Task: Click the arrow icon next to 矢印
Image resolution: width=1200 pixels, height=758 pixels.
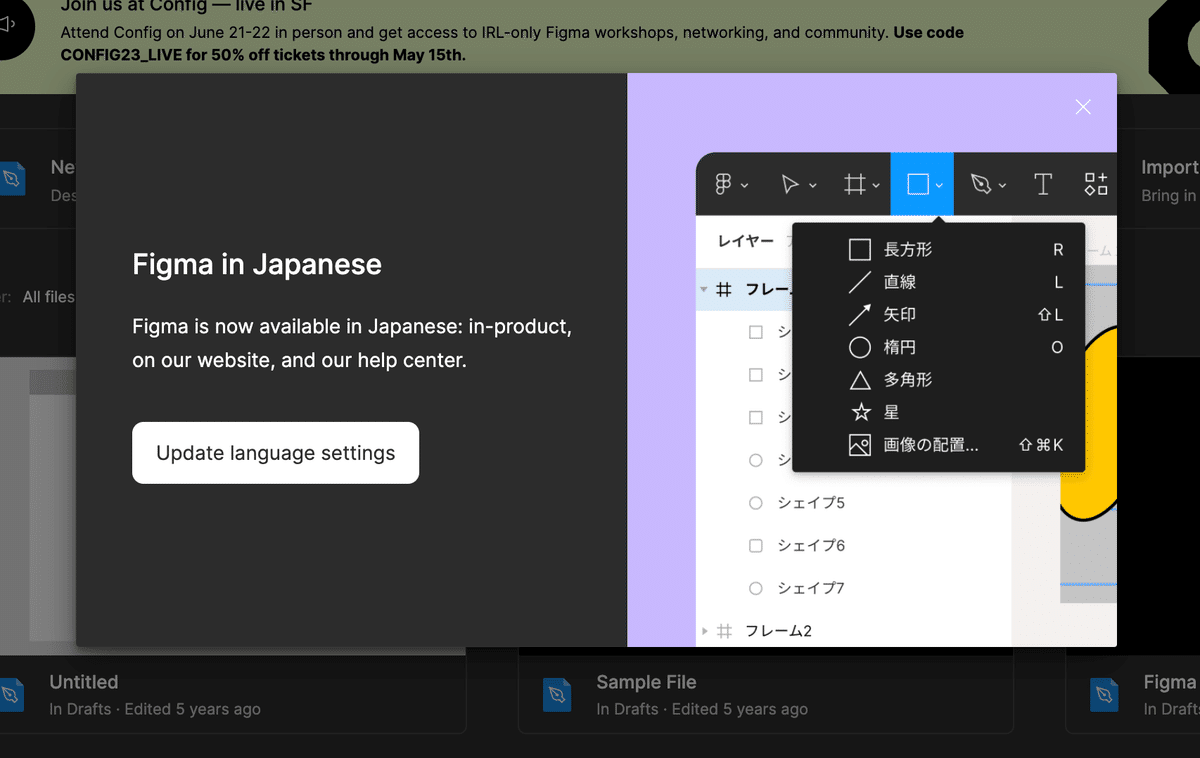Action: pyautogui.click(x=860, y=315)
